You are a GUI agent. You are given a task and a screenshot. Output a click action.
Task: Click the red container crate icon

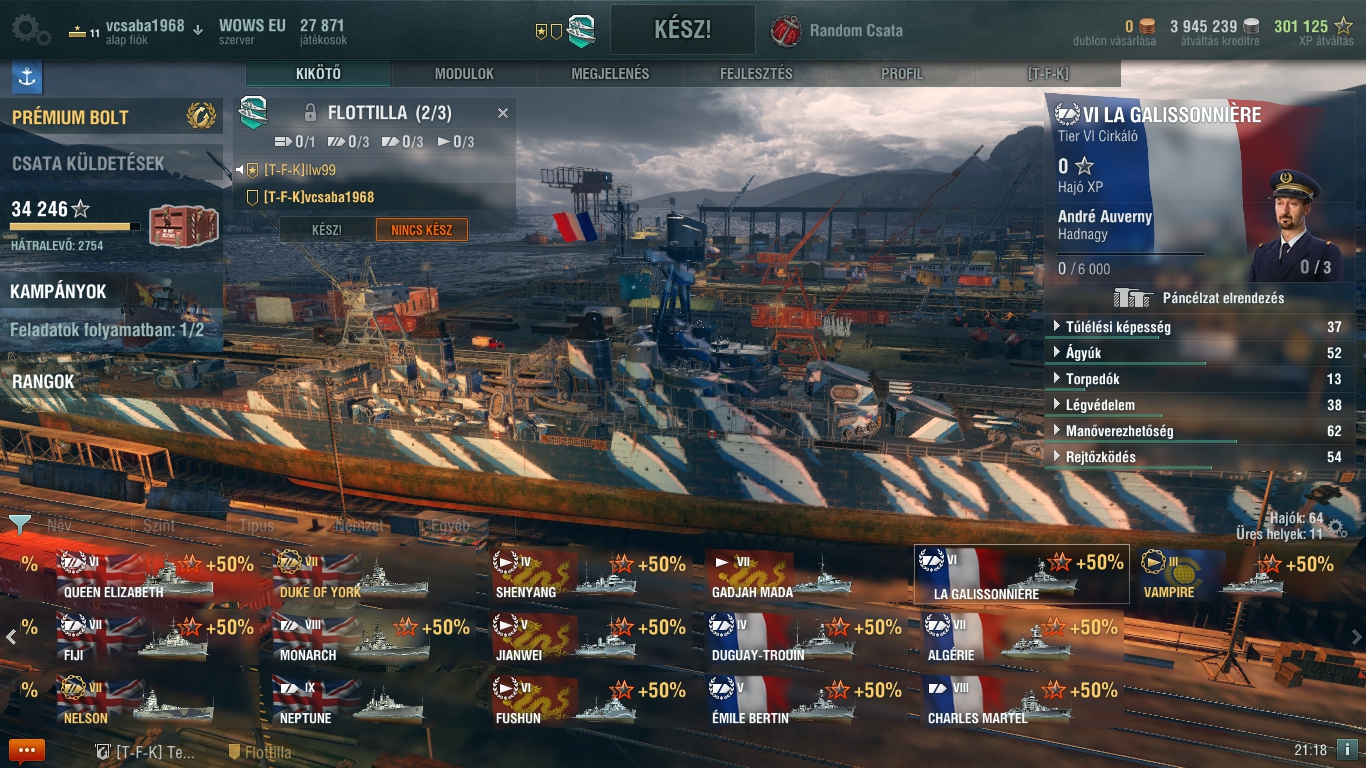pyautogui.click(x=183, y=225)
